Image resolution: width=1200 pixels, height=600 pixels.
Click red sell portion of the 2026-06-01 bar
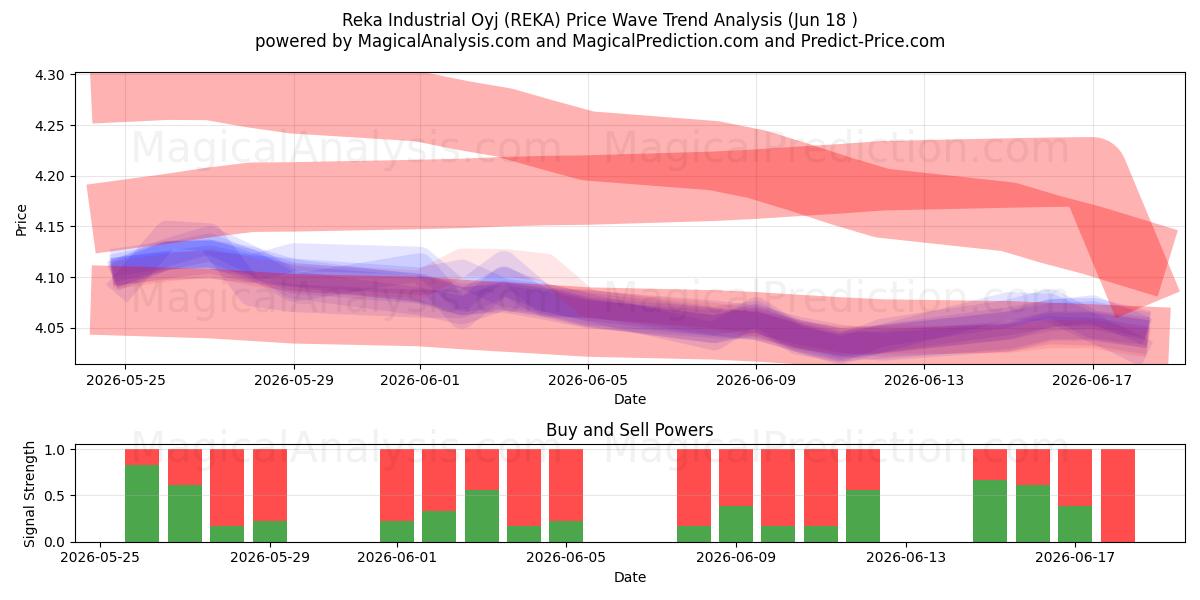coord(397,485)
